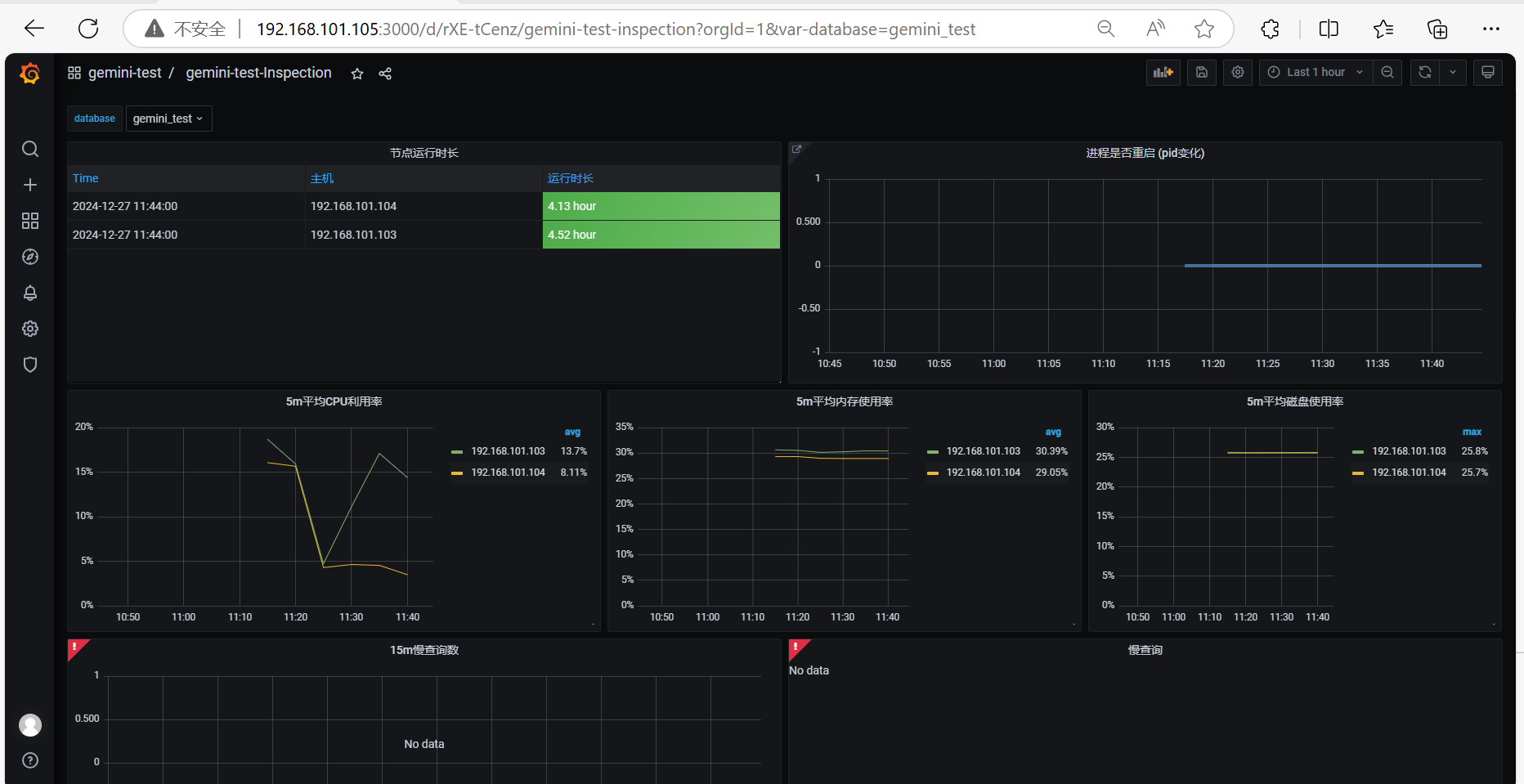Open the Server Admin shield icon
The height and width of the screenshot is (784, 1524).
click(30, 365)
